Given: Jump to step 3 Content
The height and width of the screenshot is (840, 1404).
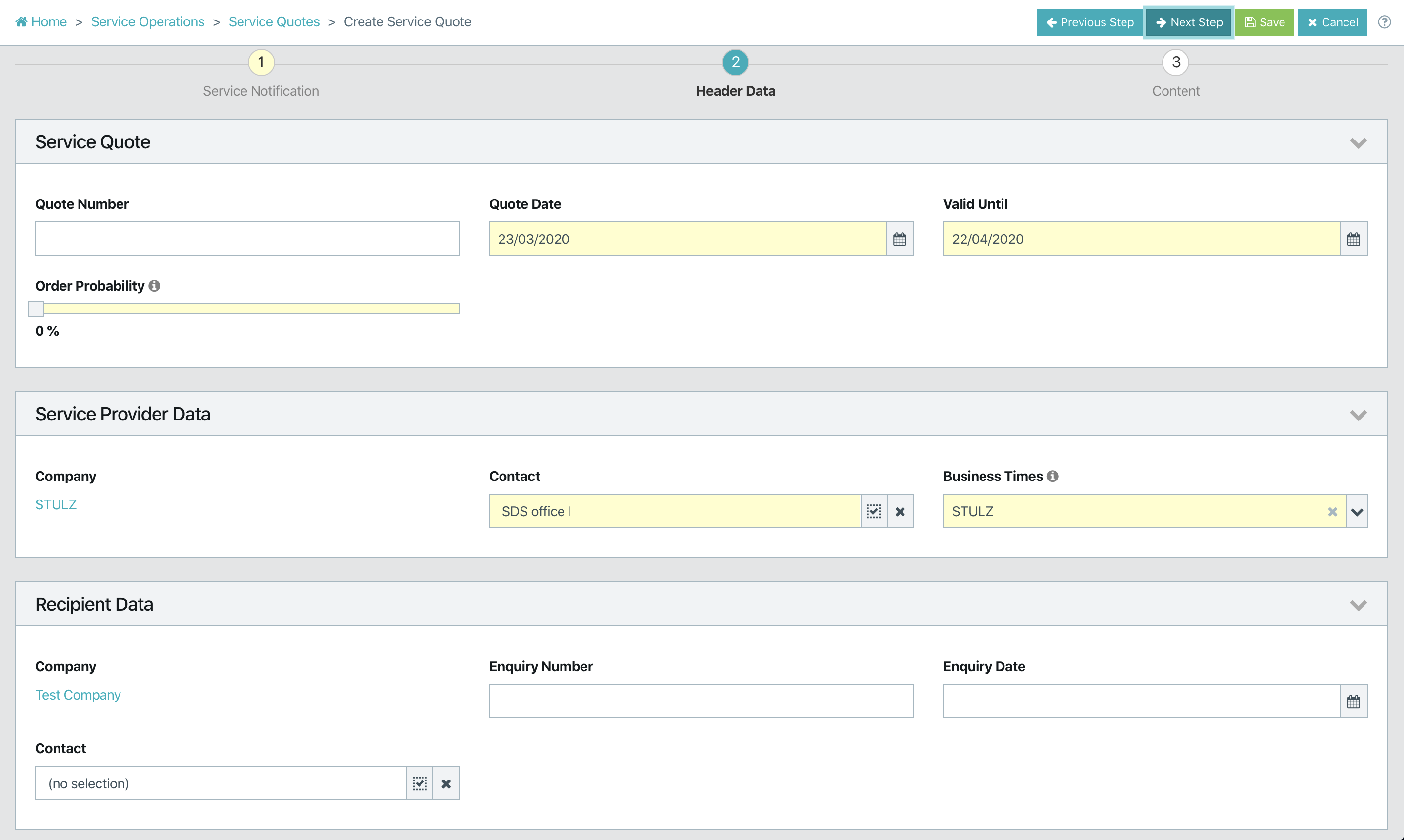Looking at the screenshot, I should [1175, 62].
